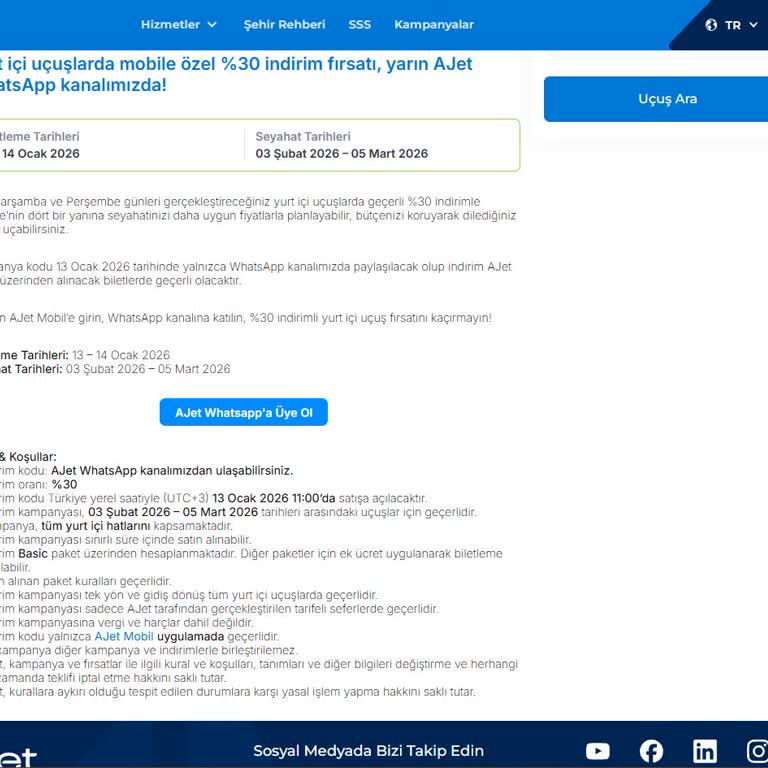Click the bold 13 Ocak 2026 11:00'da text

[274, 498]
